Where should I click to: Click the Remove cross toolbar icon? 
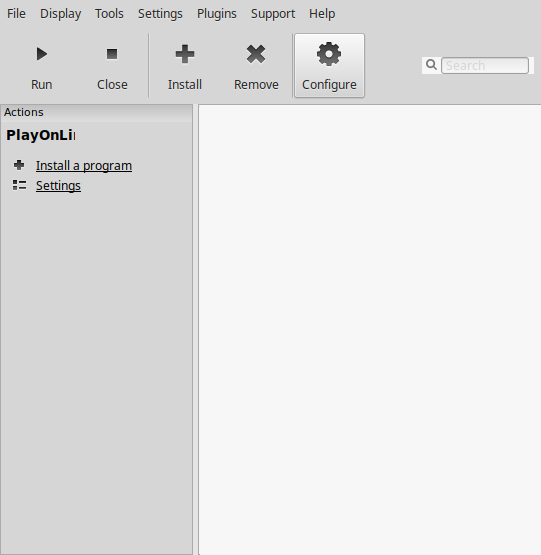tap(256, 54)
